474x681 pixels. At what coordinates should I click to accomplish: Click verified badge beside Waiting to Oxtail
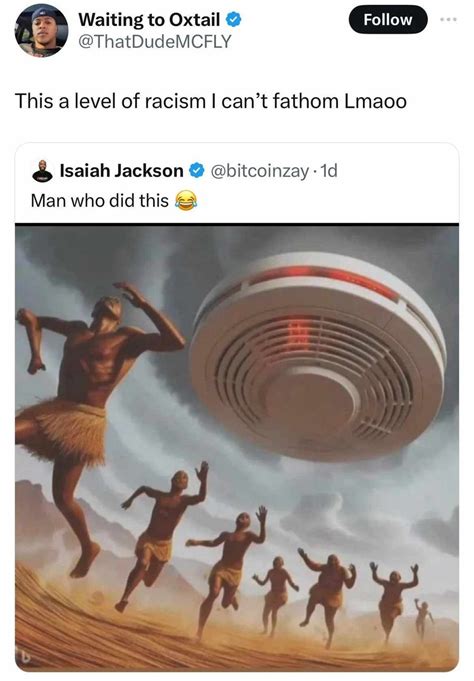234,20
